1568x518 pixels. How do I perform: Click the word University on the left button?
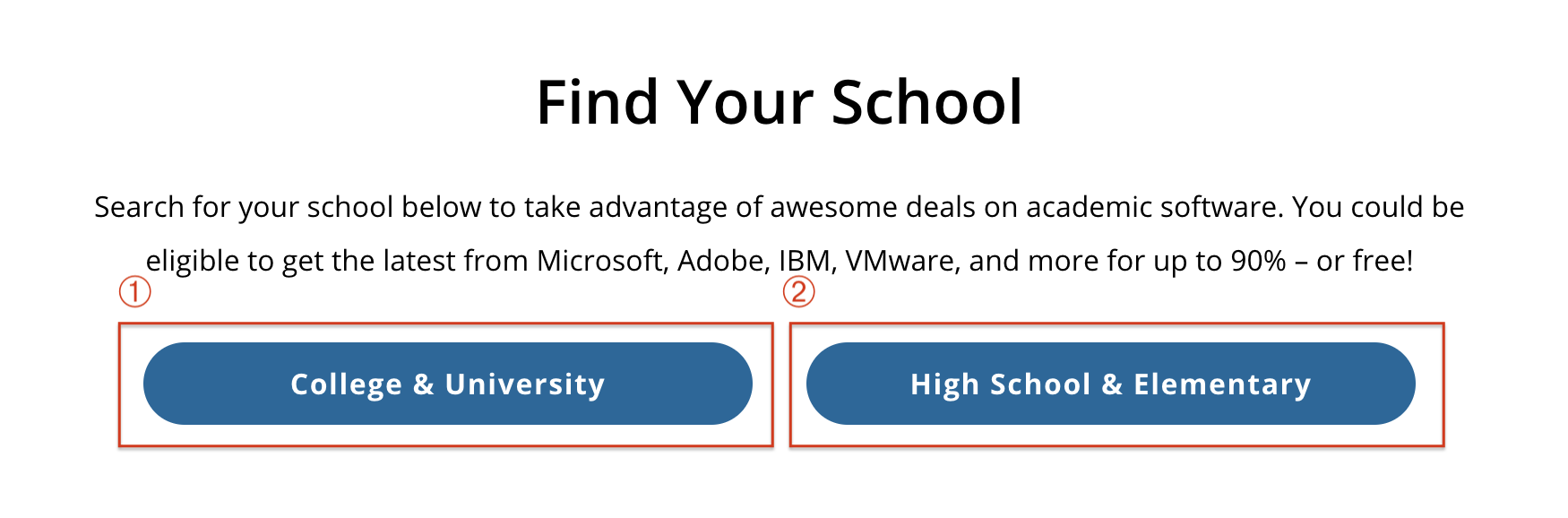click(x=525, y=384)
